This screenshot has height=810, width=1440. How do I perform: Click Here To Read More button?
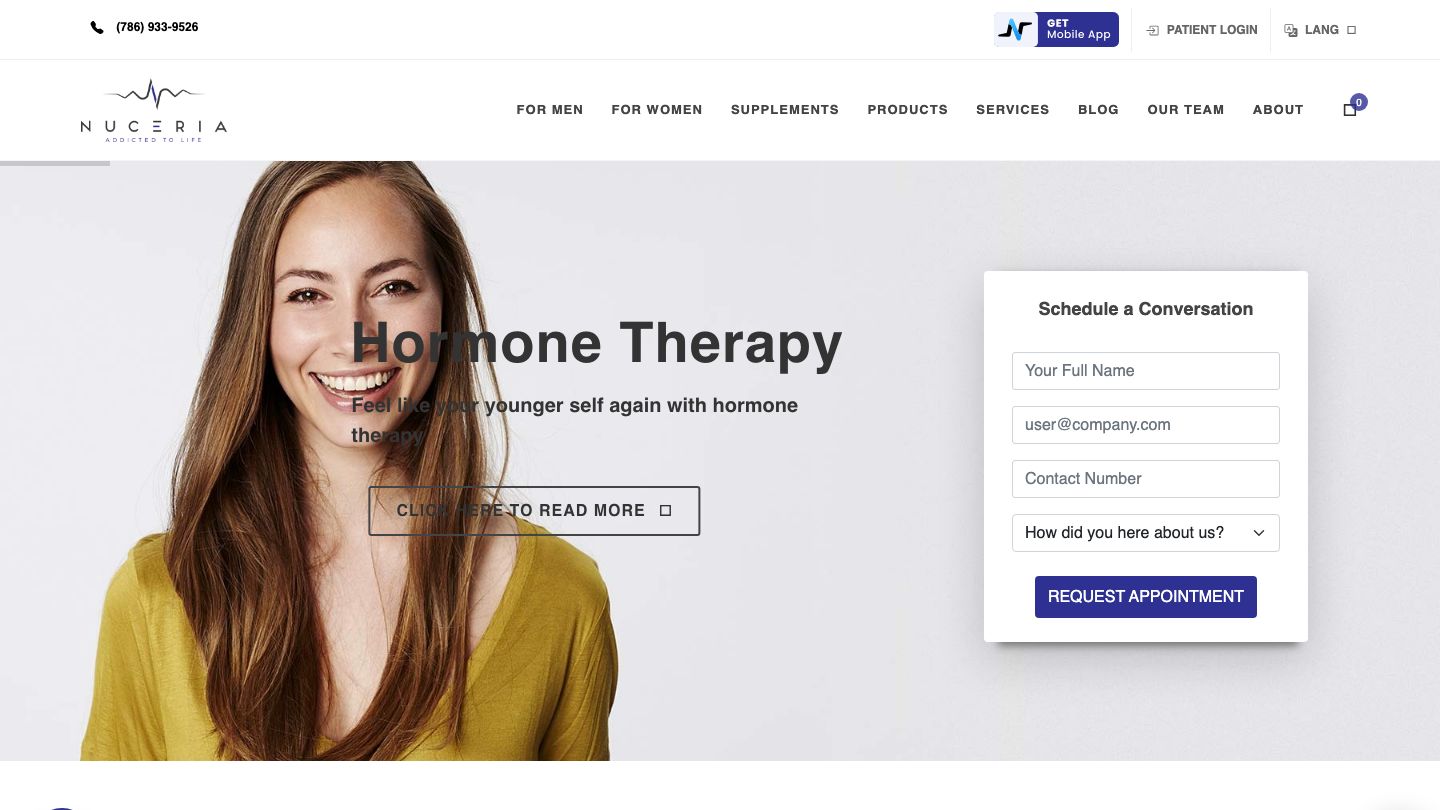point(534,511)
